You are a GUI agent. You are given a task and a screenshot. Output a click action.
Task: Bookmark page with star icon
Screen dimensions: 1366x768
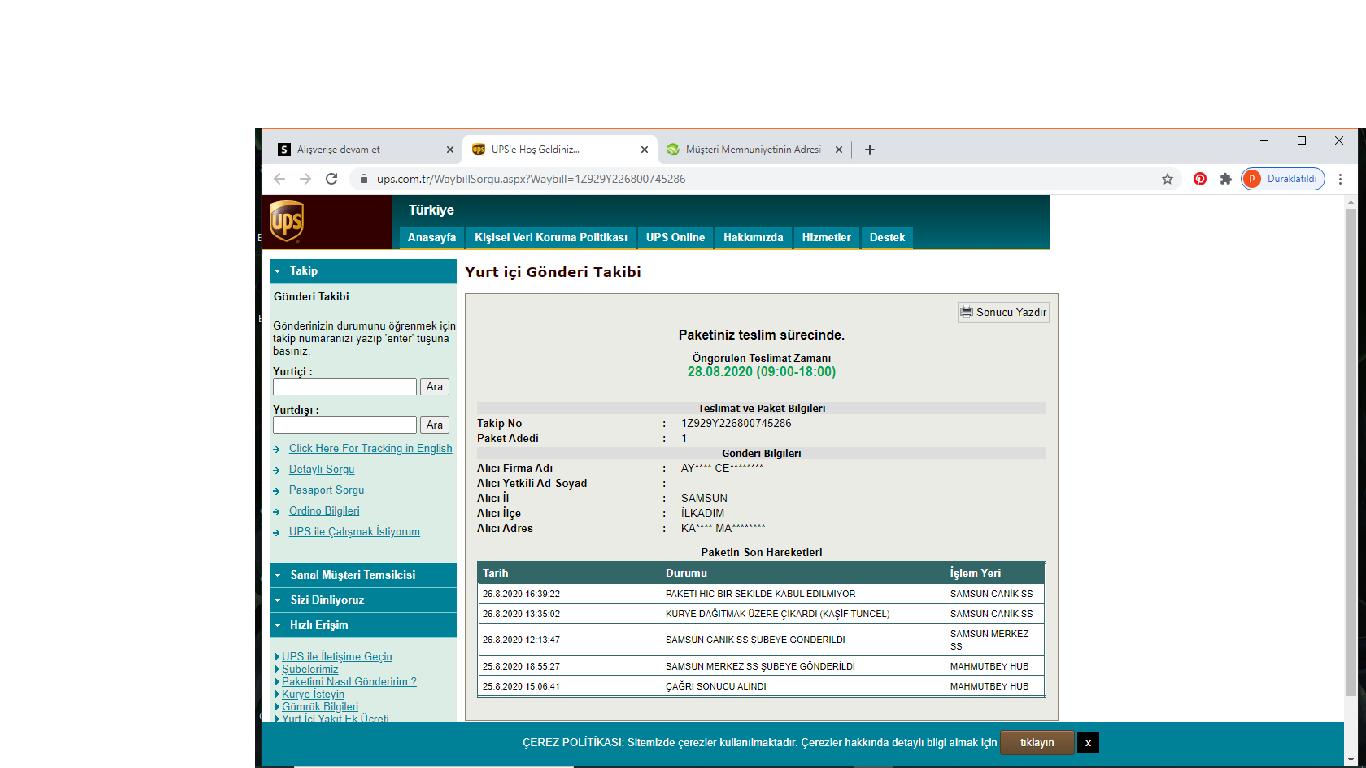1167,179
